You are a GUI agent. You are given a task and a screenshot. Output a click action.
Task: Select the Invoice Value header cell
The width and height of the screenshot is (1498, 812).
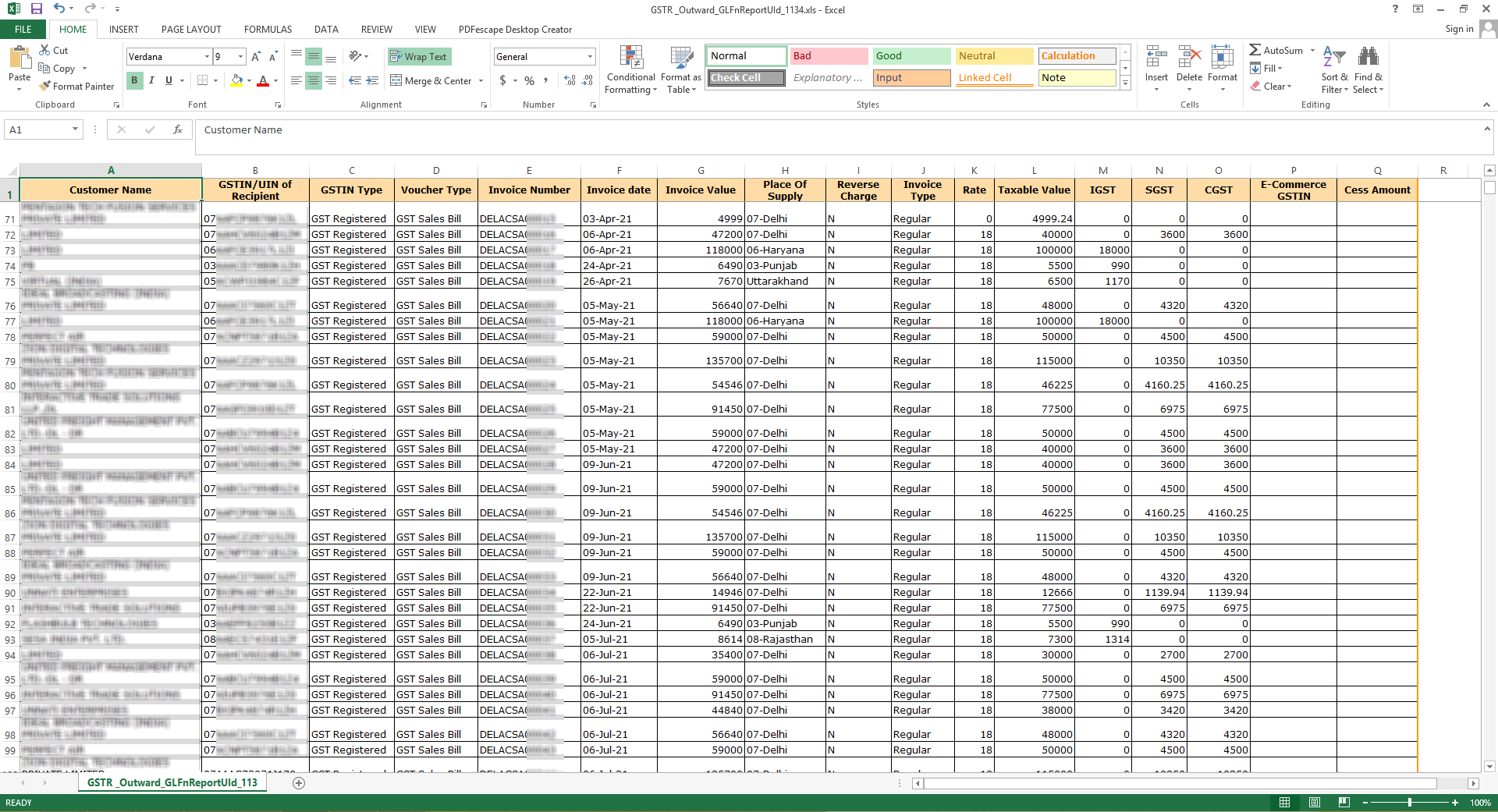point(700,190)
